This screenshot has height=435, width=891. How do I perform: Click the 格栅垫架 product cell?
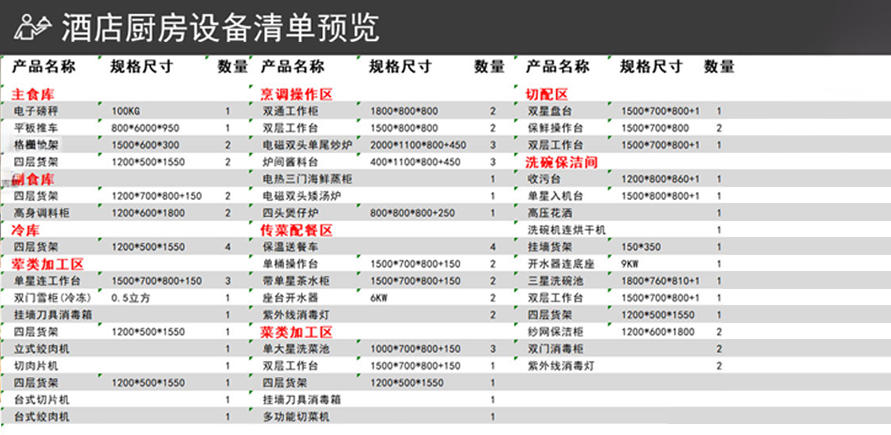tap(36, 145)
